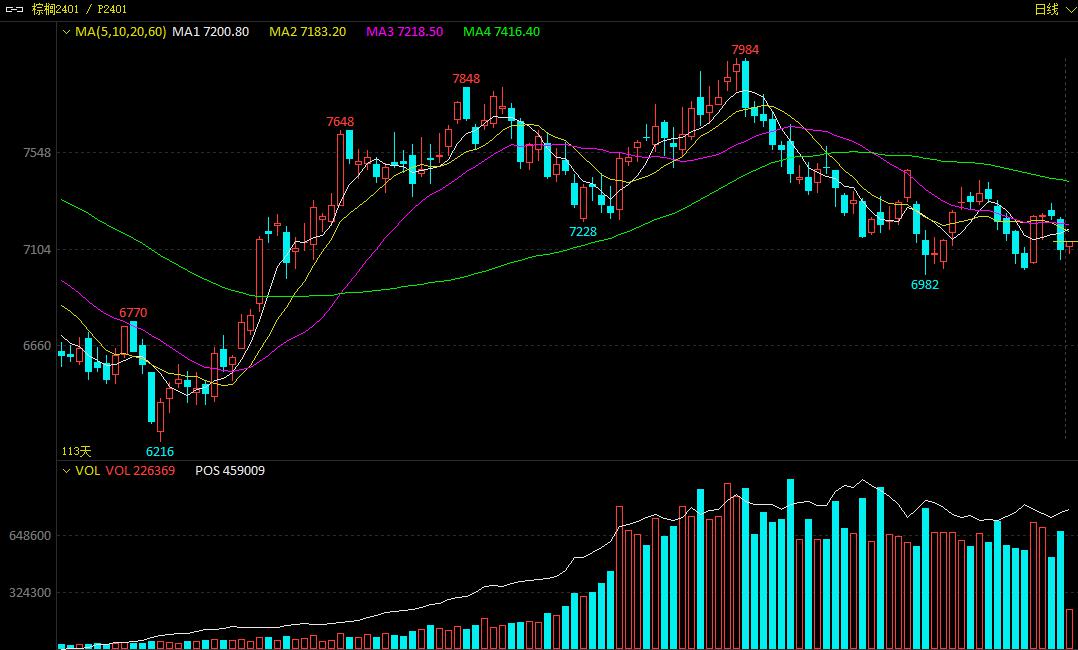The height and width of the screenshot is (650, 1078).
Task: Click the 7984 high price label
Action: [745, 50]
